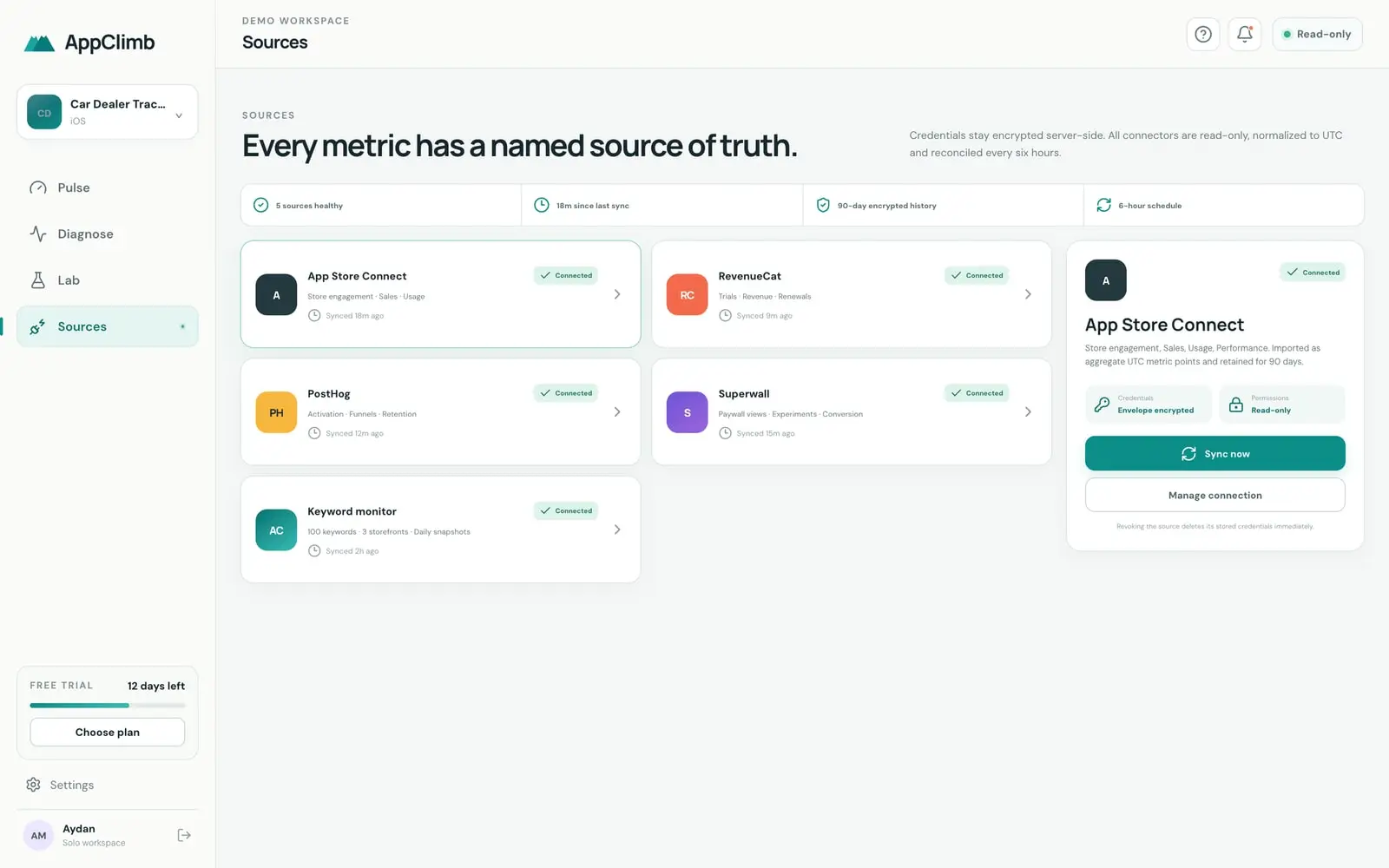Click Manage connection

coord(1215,495)
